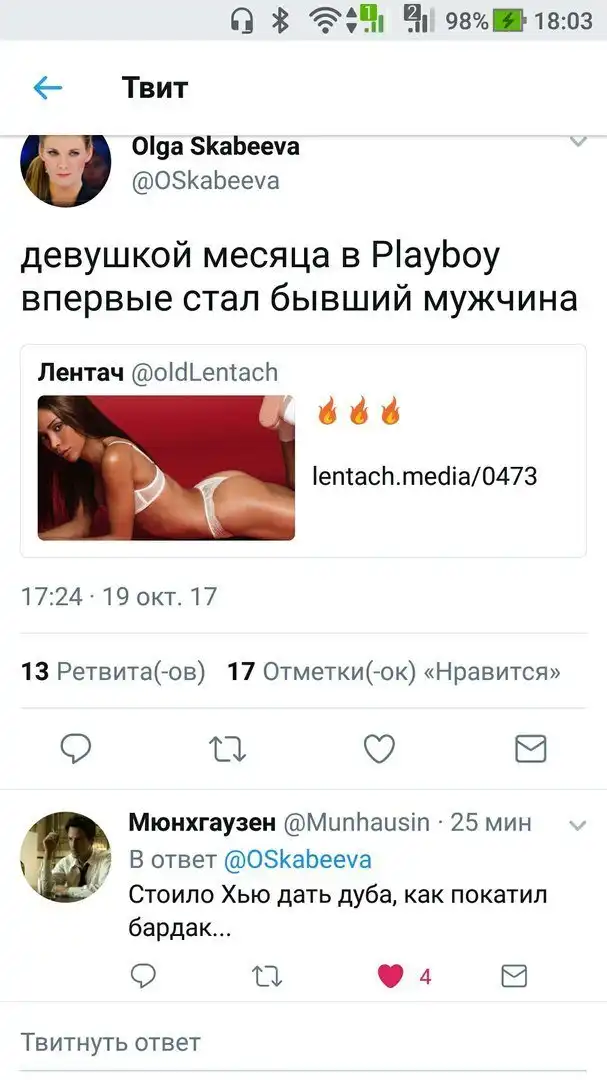The height and width of the screenshot is (1080, 607).
Task: Reply to Olga Skabeeva's tweet
Action: [x=76, y=749]
